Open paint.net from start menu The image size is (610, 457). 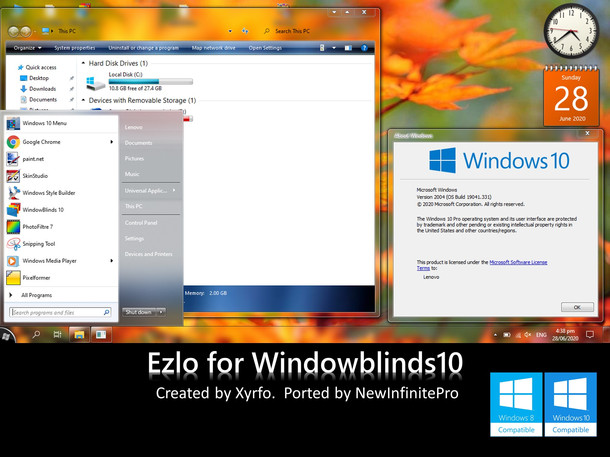pyautogui.click(x=61, y=159)
